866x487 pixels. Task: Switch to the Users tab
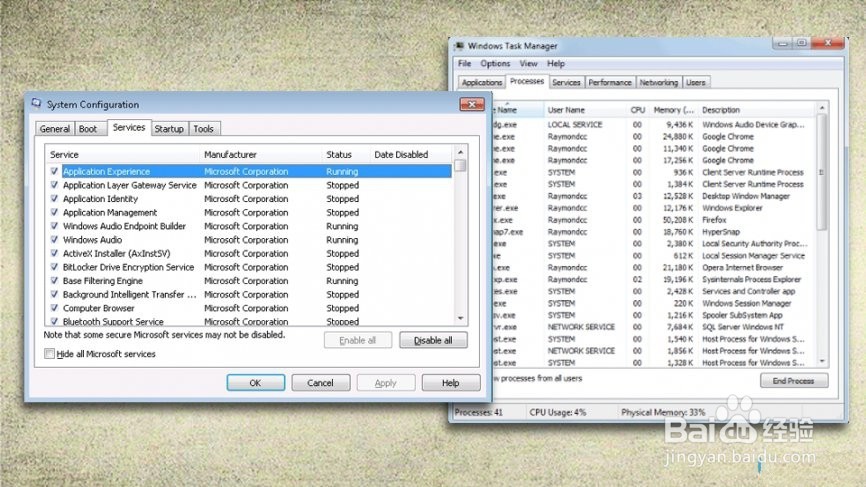tap(695, 82)
